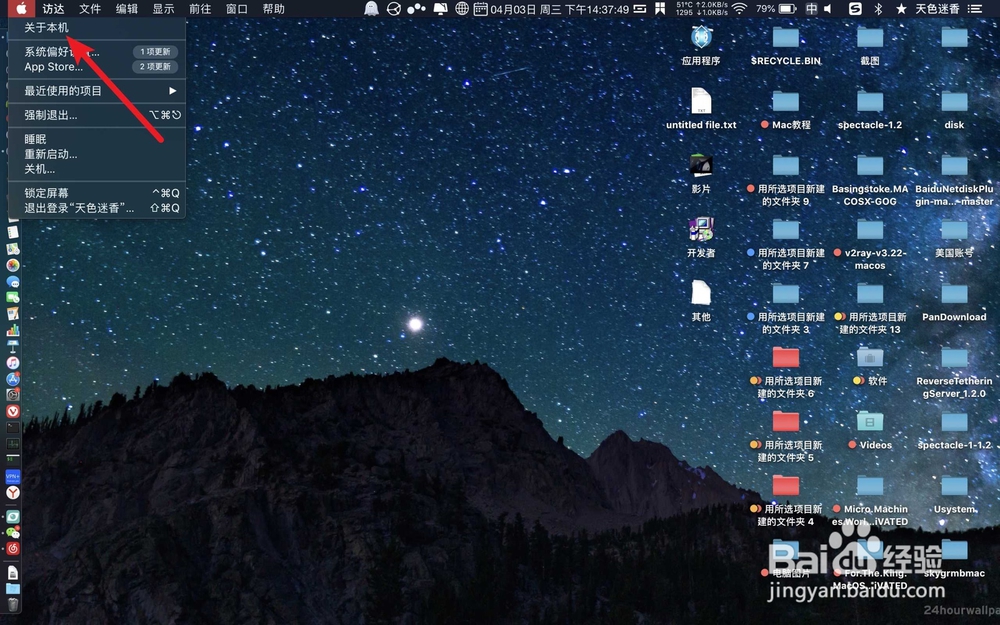
Task: Open the 文件 menu
Action: 90,8
